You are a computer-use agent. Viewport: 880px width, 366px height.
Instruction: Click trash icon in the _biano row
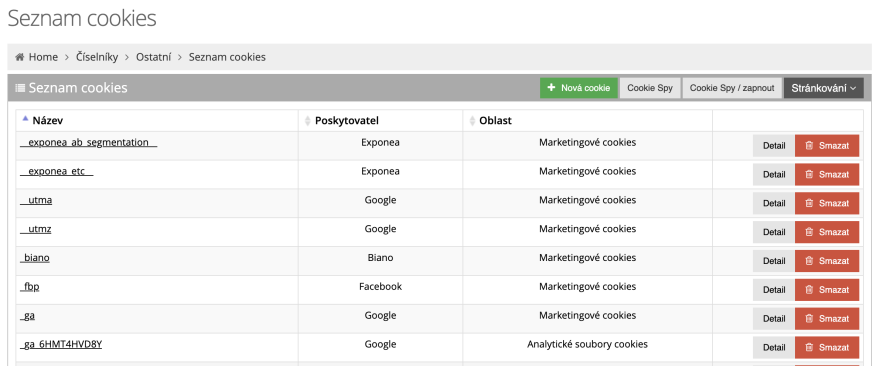809,261
